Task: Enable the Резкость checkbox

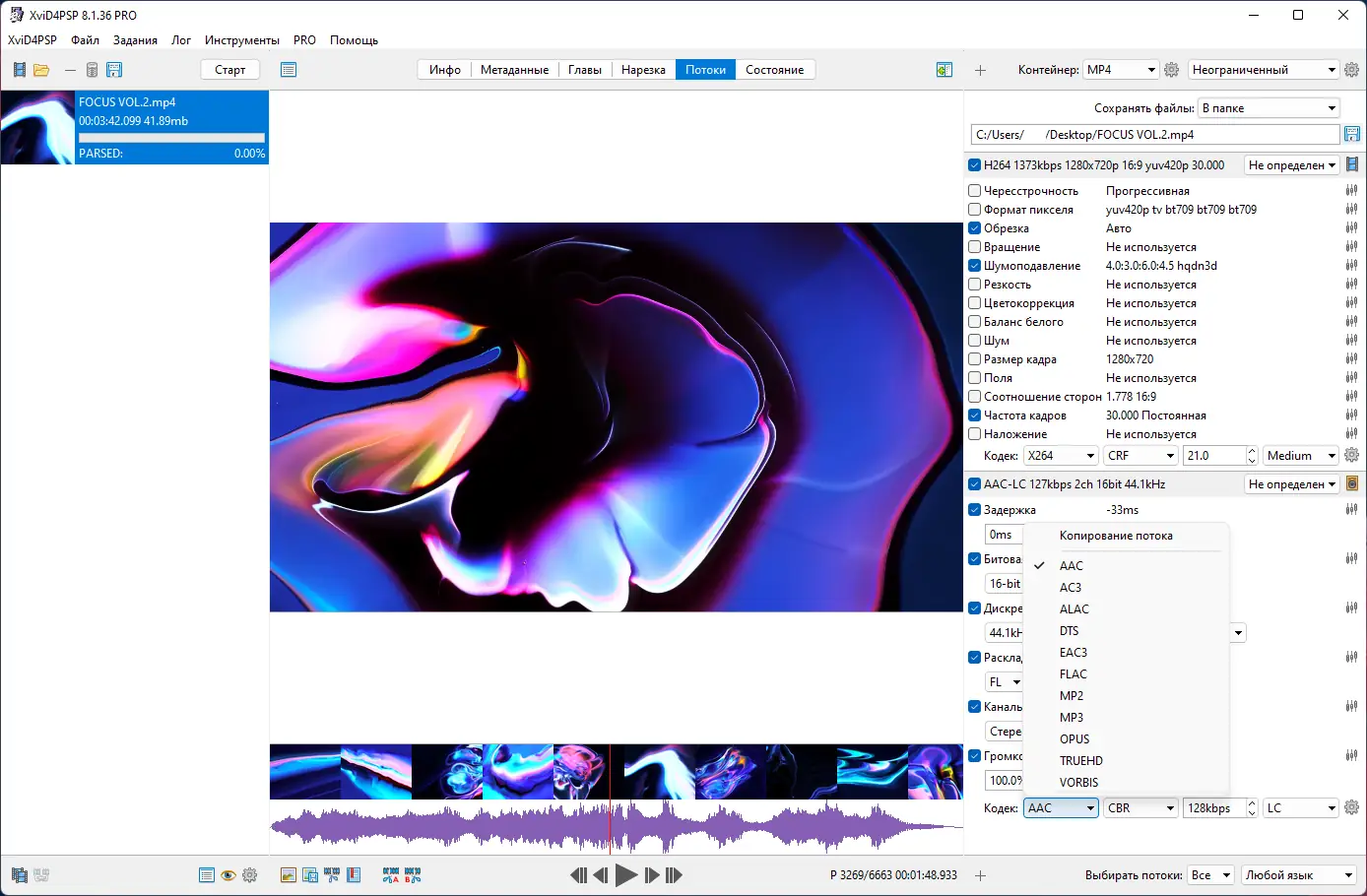Action: coord(974,284)
